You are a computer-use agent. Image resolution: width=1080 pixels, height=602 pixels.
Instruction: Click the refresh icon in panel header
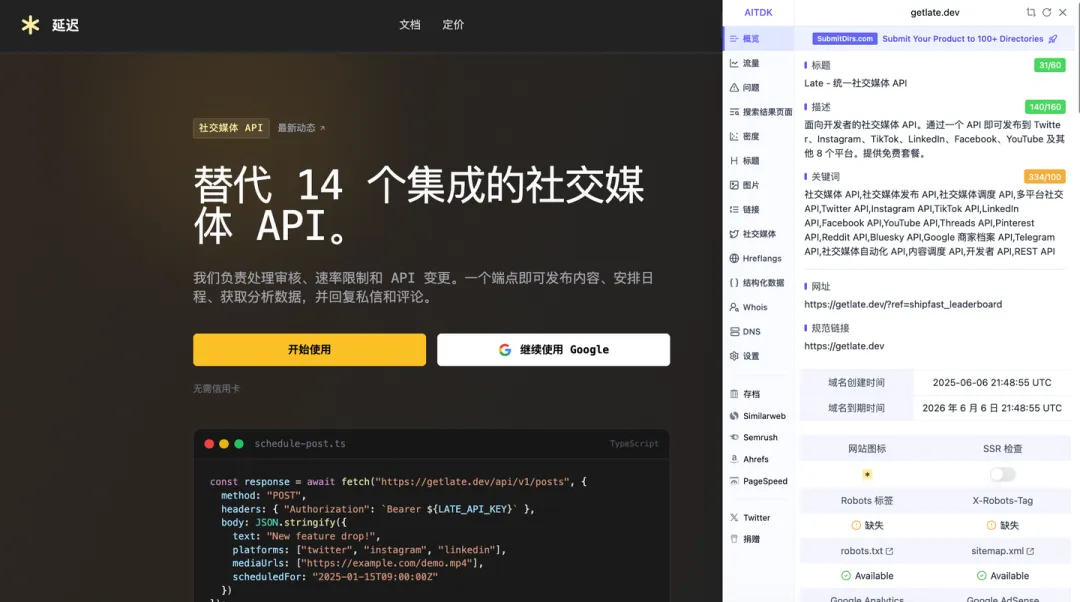point(1047,12)
